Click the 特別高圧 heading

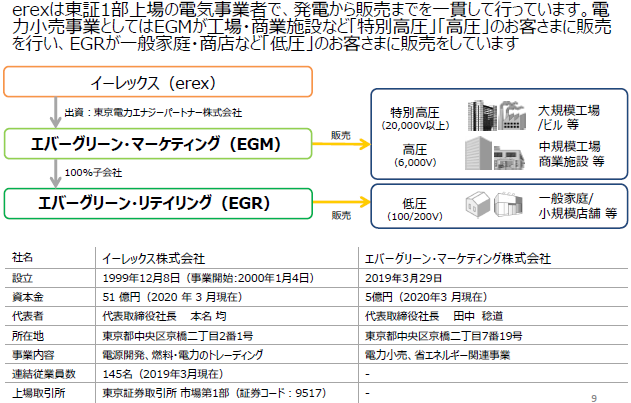point(415,112)
